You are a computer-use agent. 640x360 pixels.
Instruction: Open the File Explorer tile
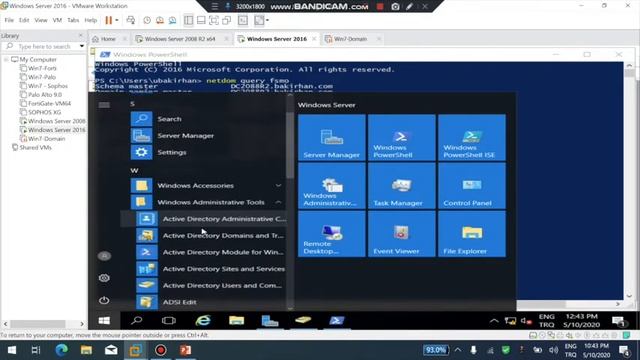472,234
